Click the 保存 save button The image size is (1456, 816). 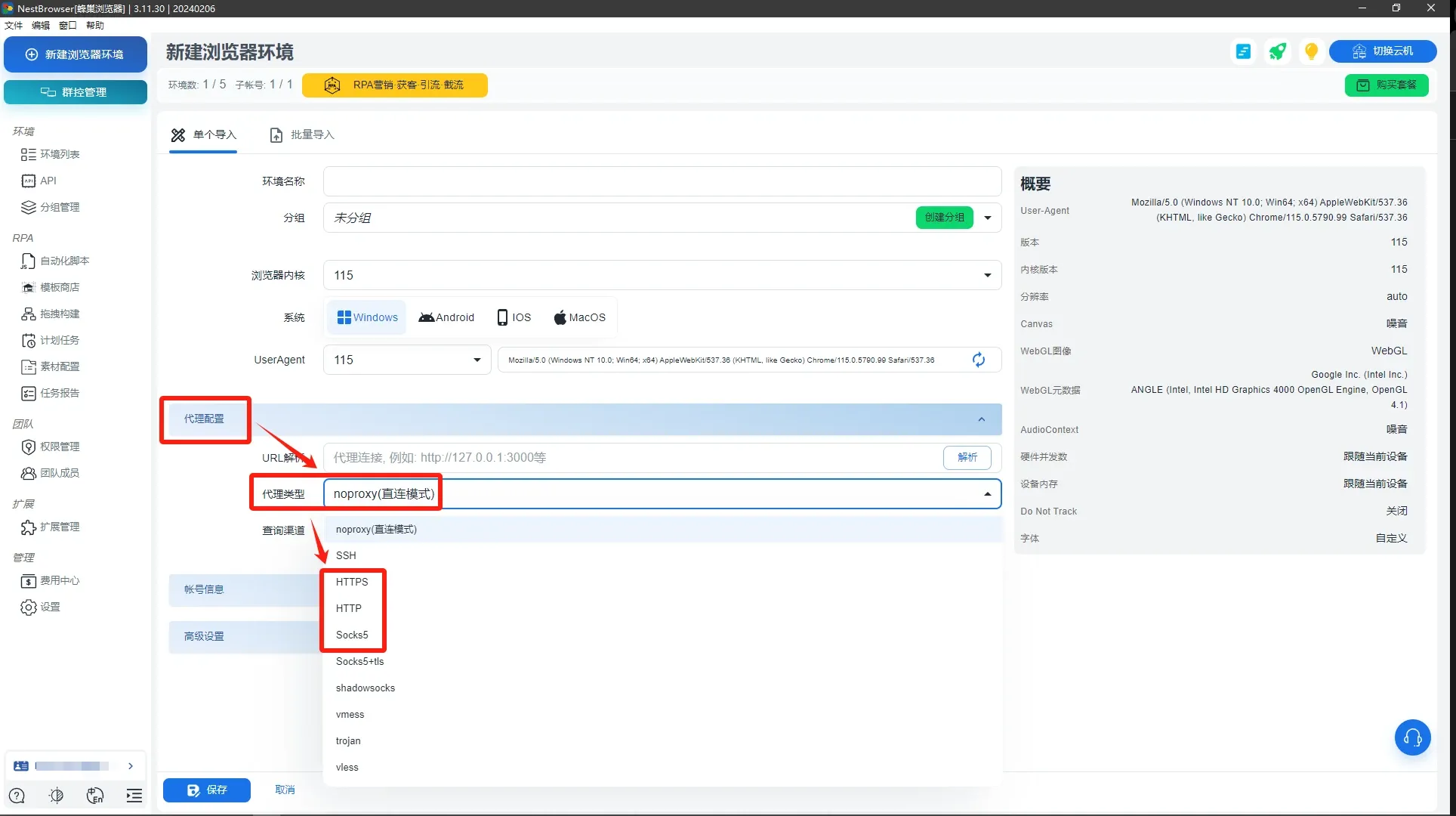click(x=207, y=790)
